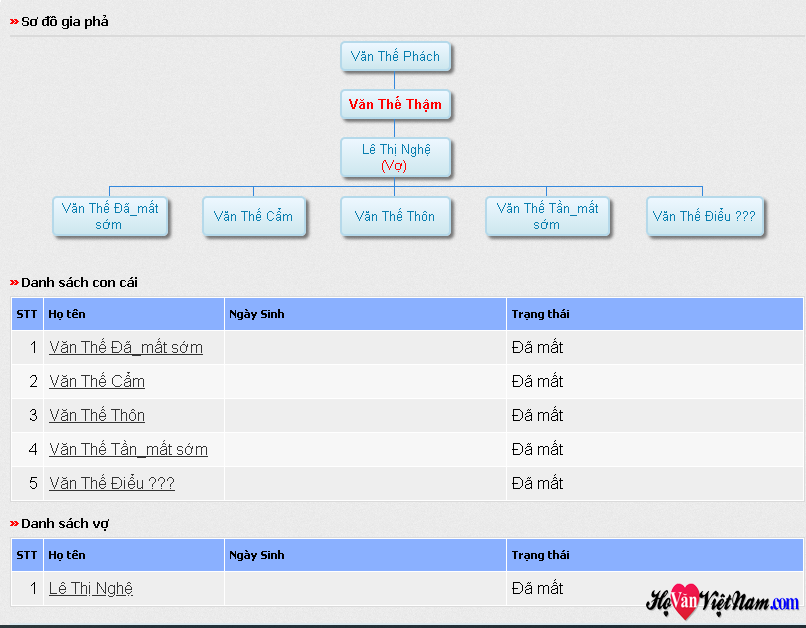Click Trạng thái column header in wives table
806x628 pixels.
[x=540, y=555]
